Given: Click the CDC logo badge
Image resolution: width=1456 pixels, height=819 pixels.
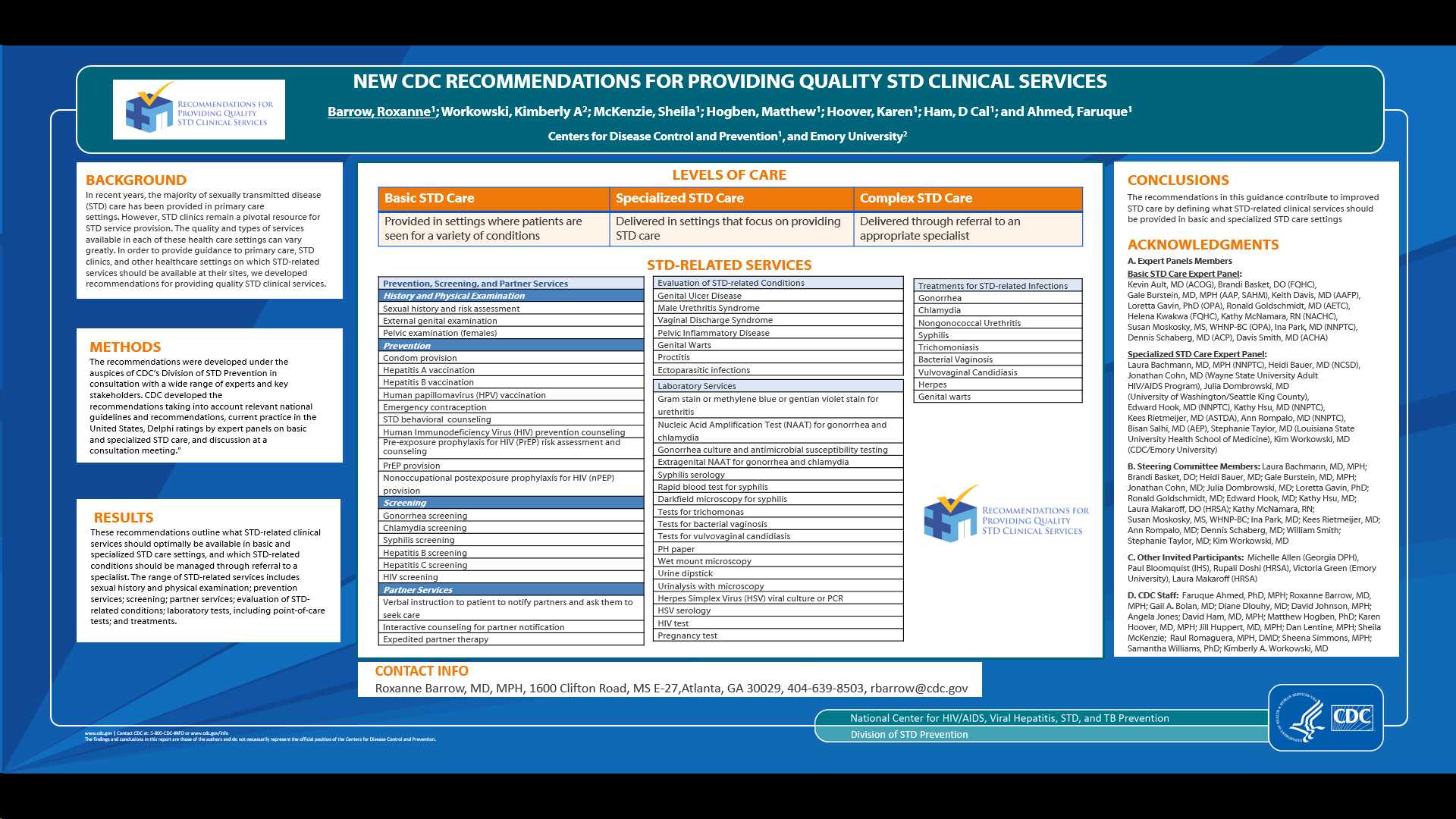Looking at the screenshot, I should [1352, 717].
